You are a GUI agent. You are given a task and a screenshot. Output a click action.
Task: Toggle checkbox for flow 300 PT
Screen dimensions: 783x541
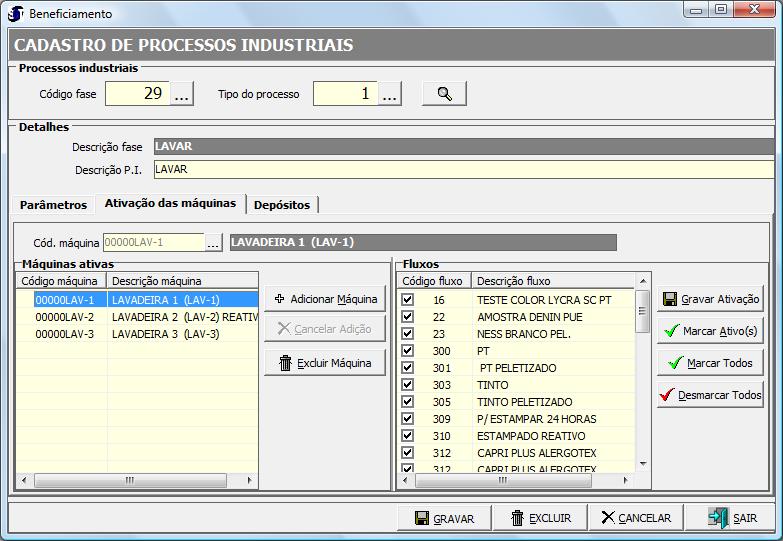[x=407, y=351]
